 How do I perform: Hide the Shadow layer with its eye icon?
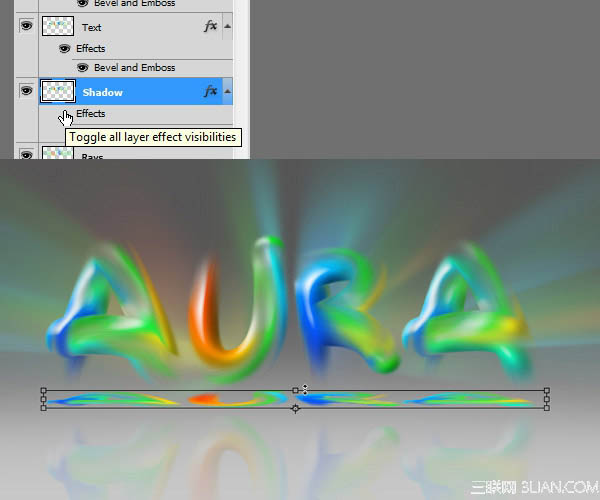coord(26,91)
